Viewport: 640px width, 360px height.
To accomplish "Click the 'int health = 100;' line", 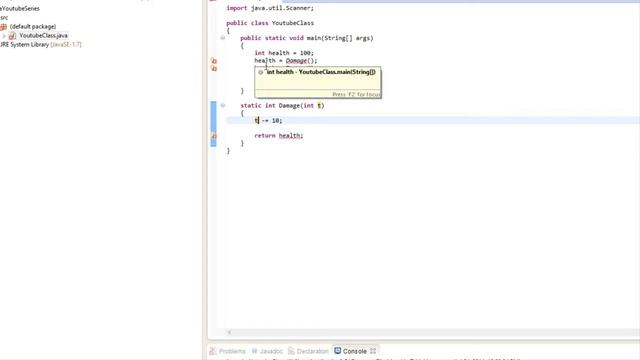I will [284, 53].
